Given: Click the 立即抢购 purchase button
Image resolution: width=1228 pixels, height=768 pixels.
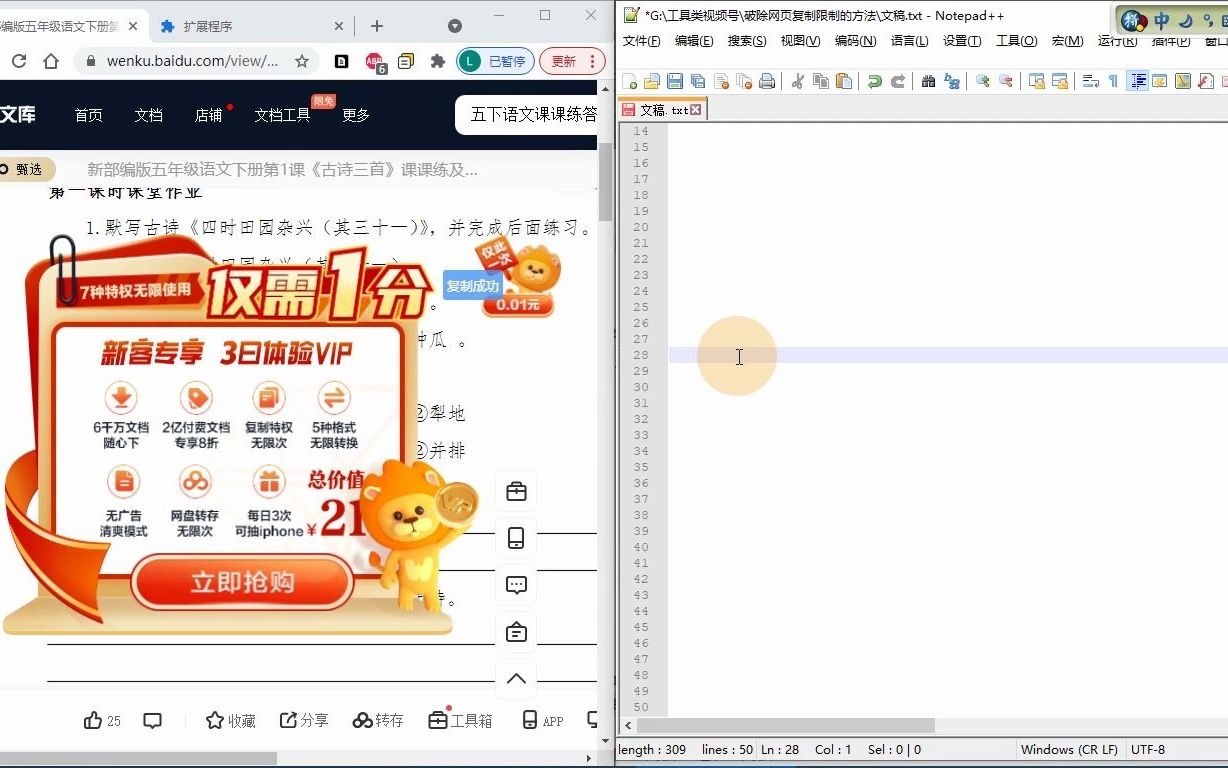Looking at the screenshot, I should tap(241, 581).
